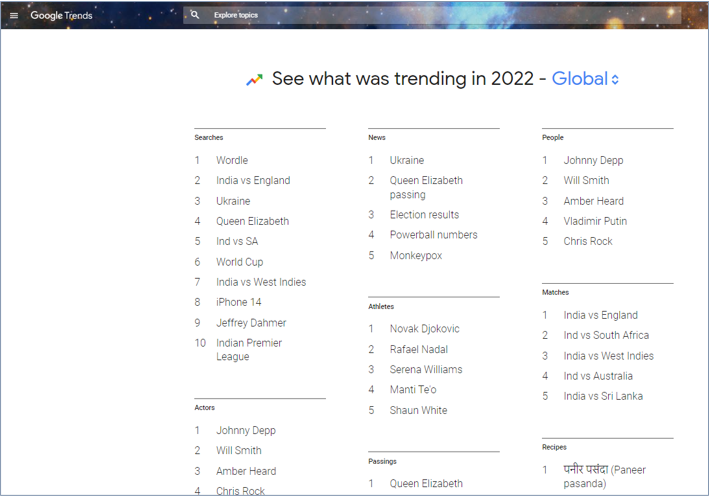Select Serena Williams in Athletes
Screen dimensions: 709x496
[x=426, y=369]
